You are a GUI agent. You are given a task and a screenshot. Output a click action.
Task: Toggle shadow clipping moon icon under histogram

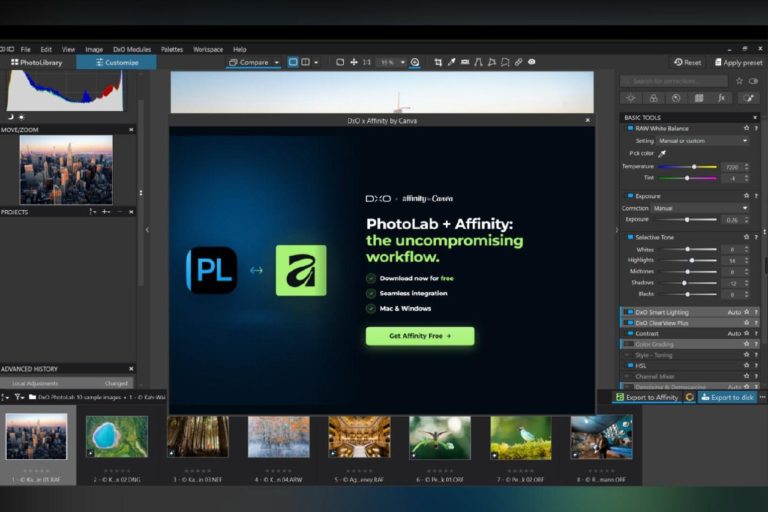[11, 117]
